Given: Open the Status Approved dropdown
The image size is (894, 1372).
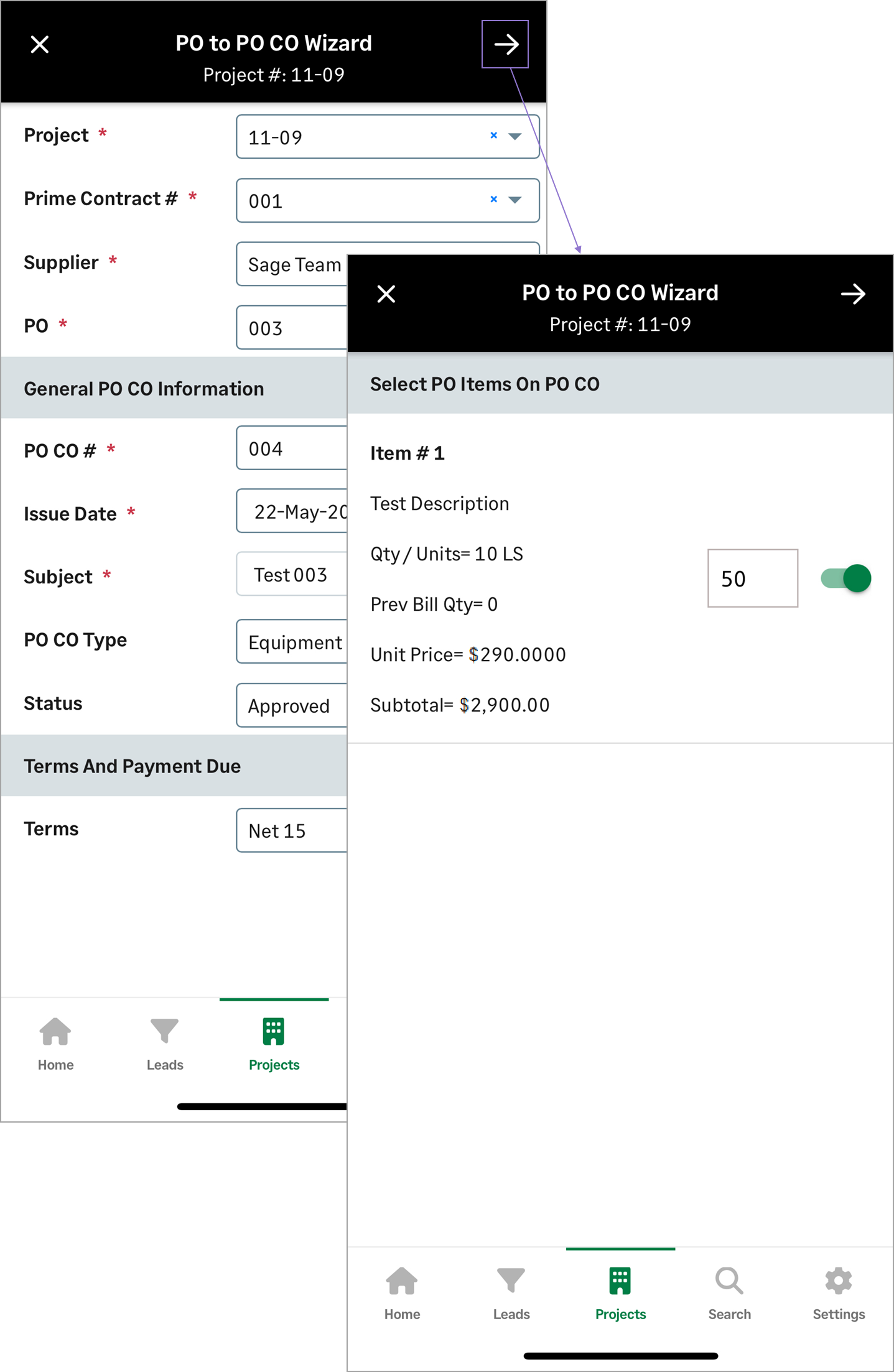Looking at the screenshot, I should [292, 705].
